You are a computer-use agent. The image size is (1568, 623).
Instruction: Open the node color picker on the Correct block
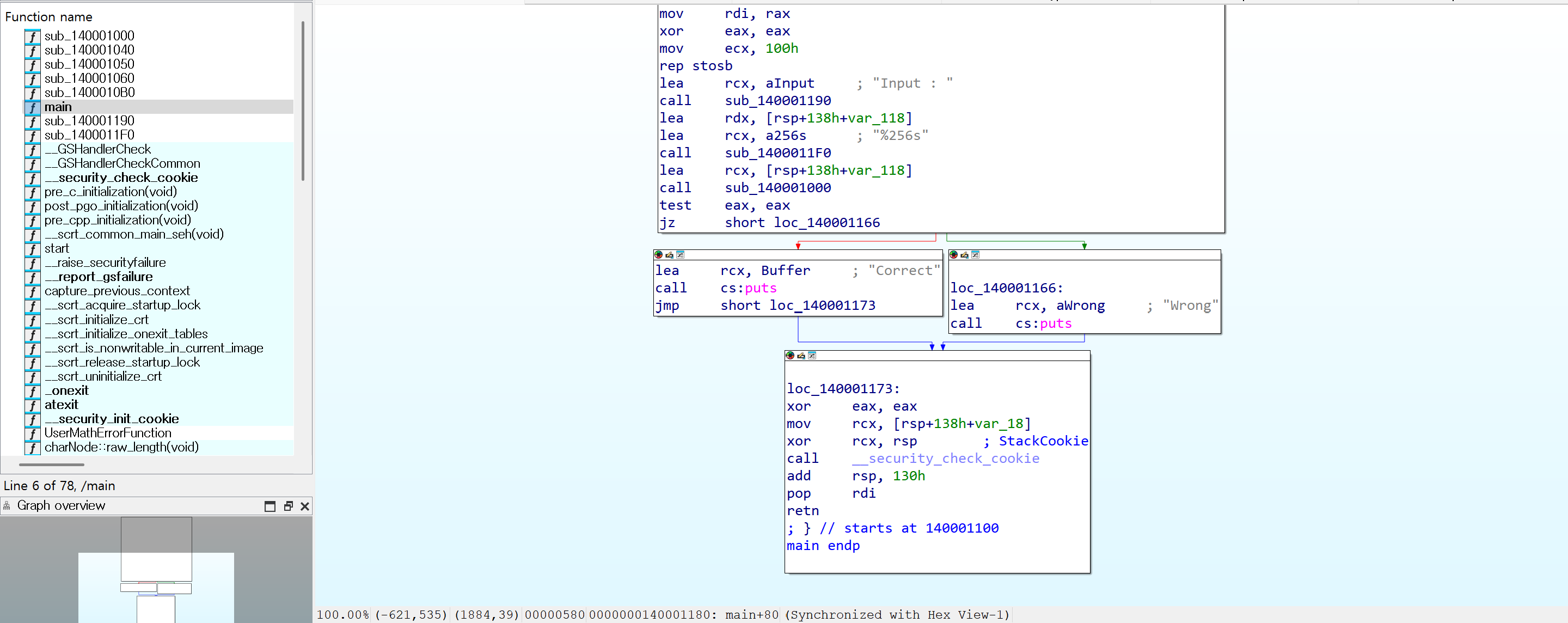point(658,254)
